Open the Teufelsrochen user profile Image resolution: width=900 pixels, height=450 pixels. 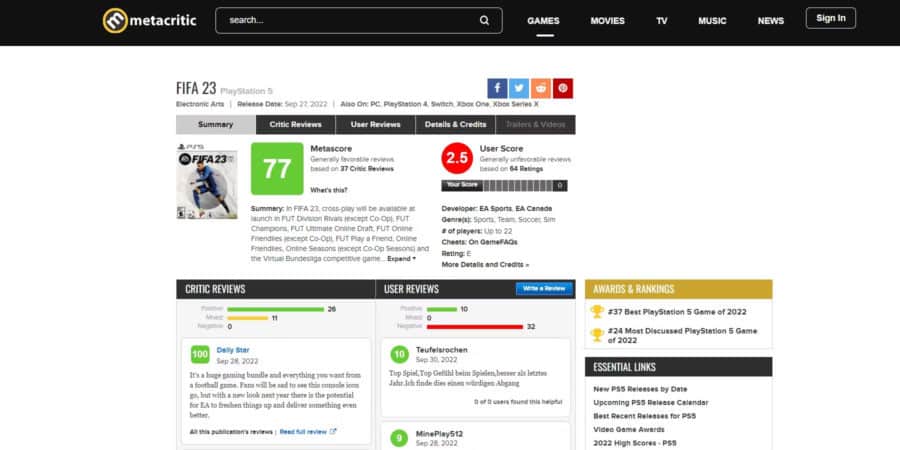pyautogui.click(x=442, y=350)
